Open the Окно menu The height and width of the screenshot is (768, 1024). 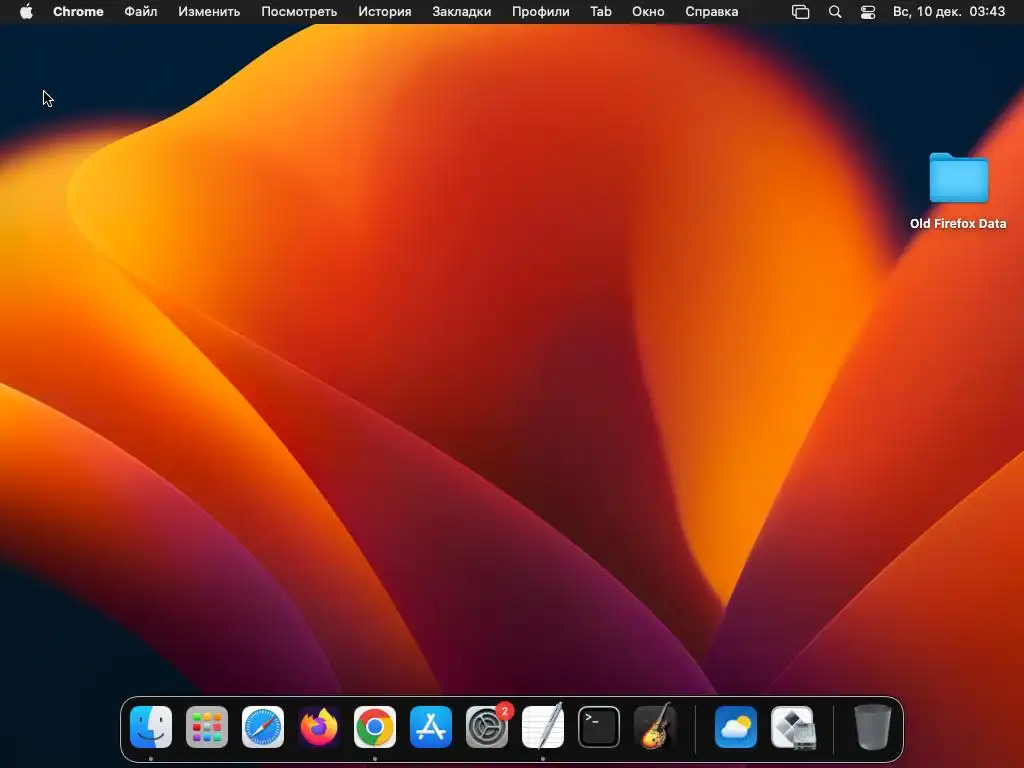648,12
